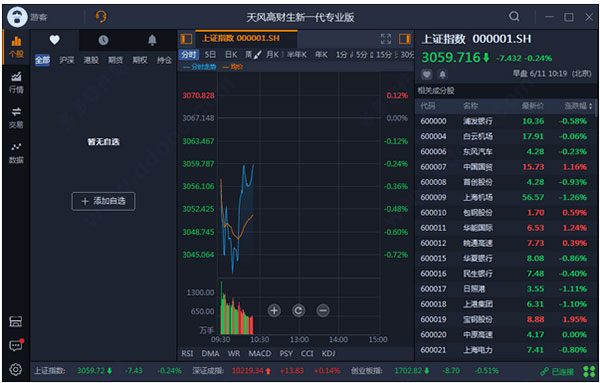Switch chart to 日K view
The image size is (600, 383).
pyautogui.click(x=231, y=55)
